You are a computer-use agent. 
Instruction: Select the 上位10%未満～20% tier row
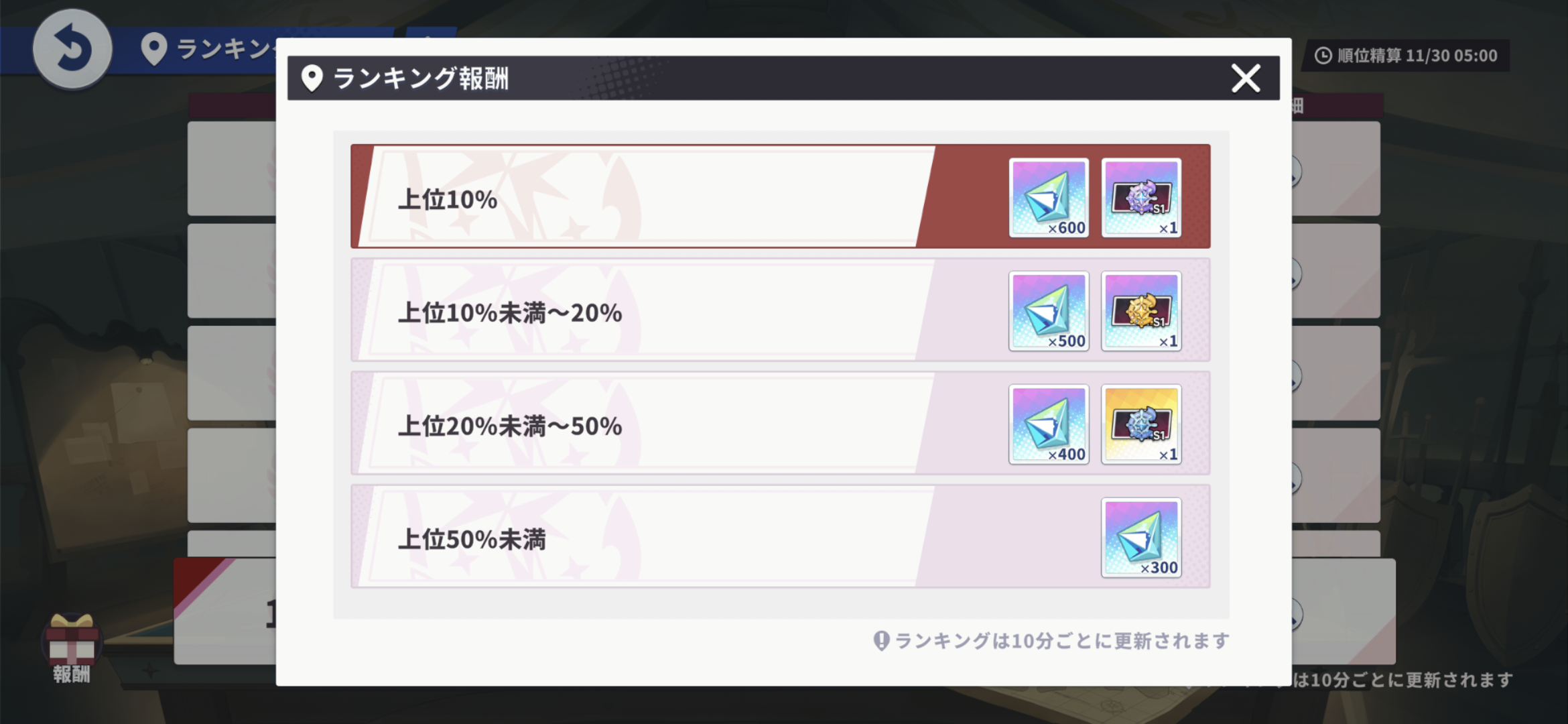point(643,311)
